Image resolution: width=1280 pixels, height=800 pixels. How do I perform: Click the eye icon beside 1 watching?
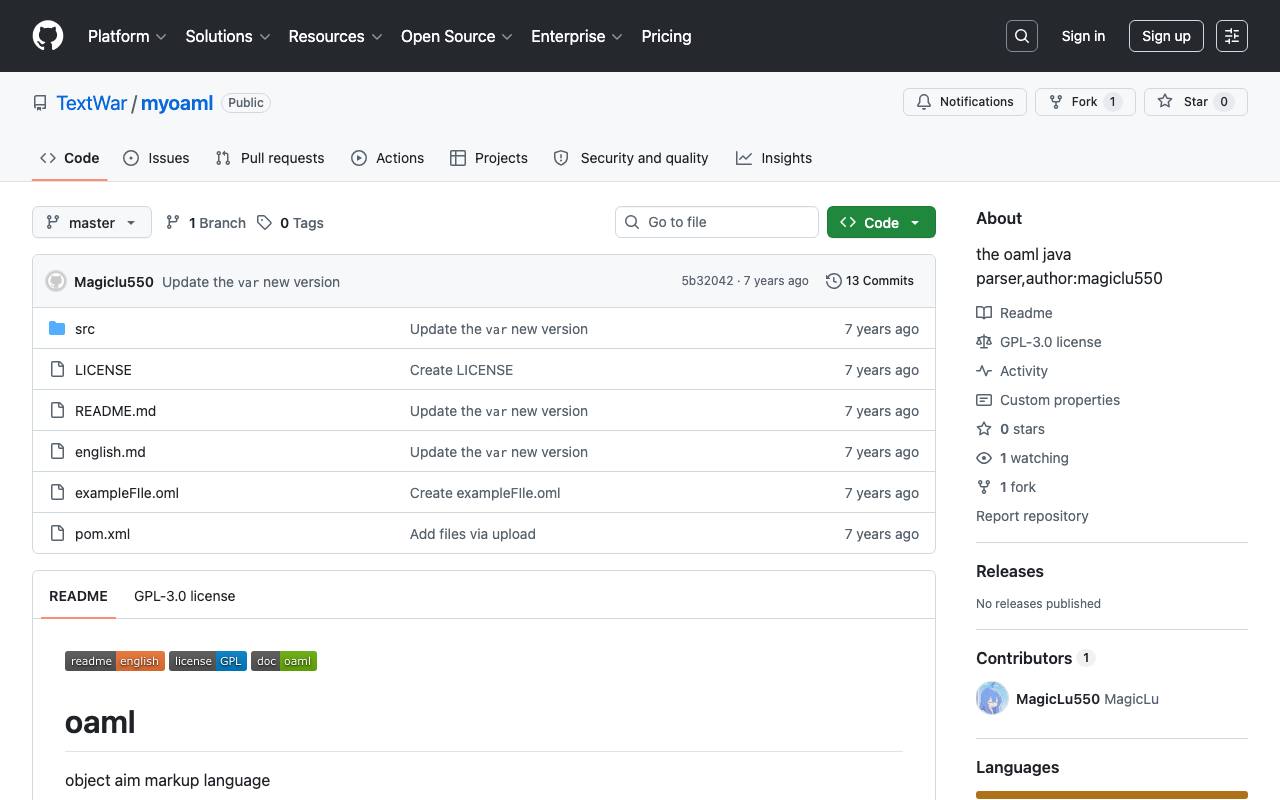(x=984, y=458)
